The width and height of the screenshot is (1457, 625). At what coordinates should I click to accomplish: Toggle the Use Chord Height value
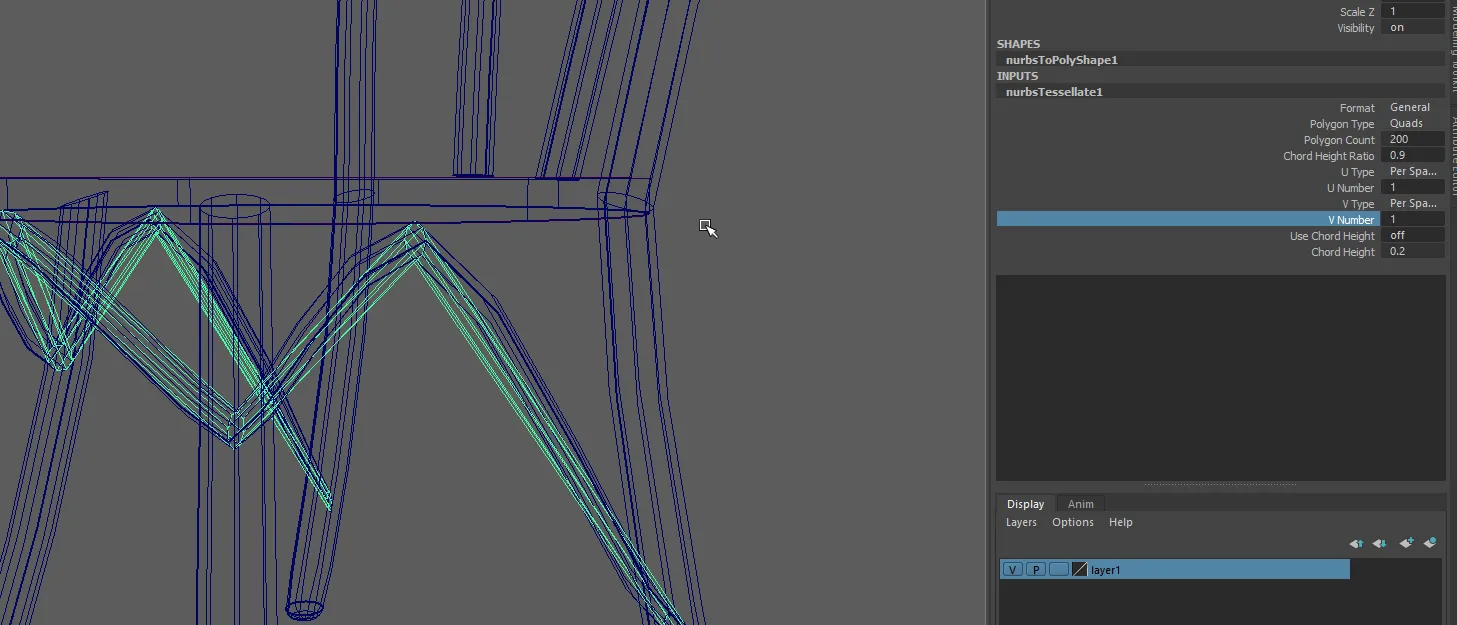click(x=1411, y=236)
